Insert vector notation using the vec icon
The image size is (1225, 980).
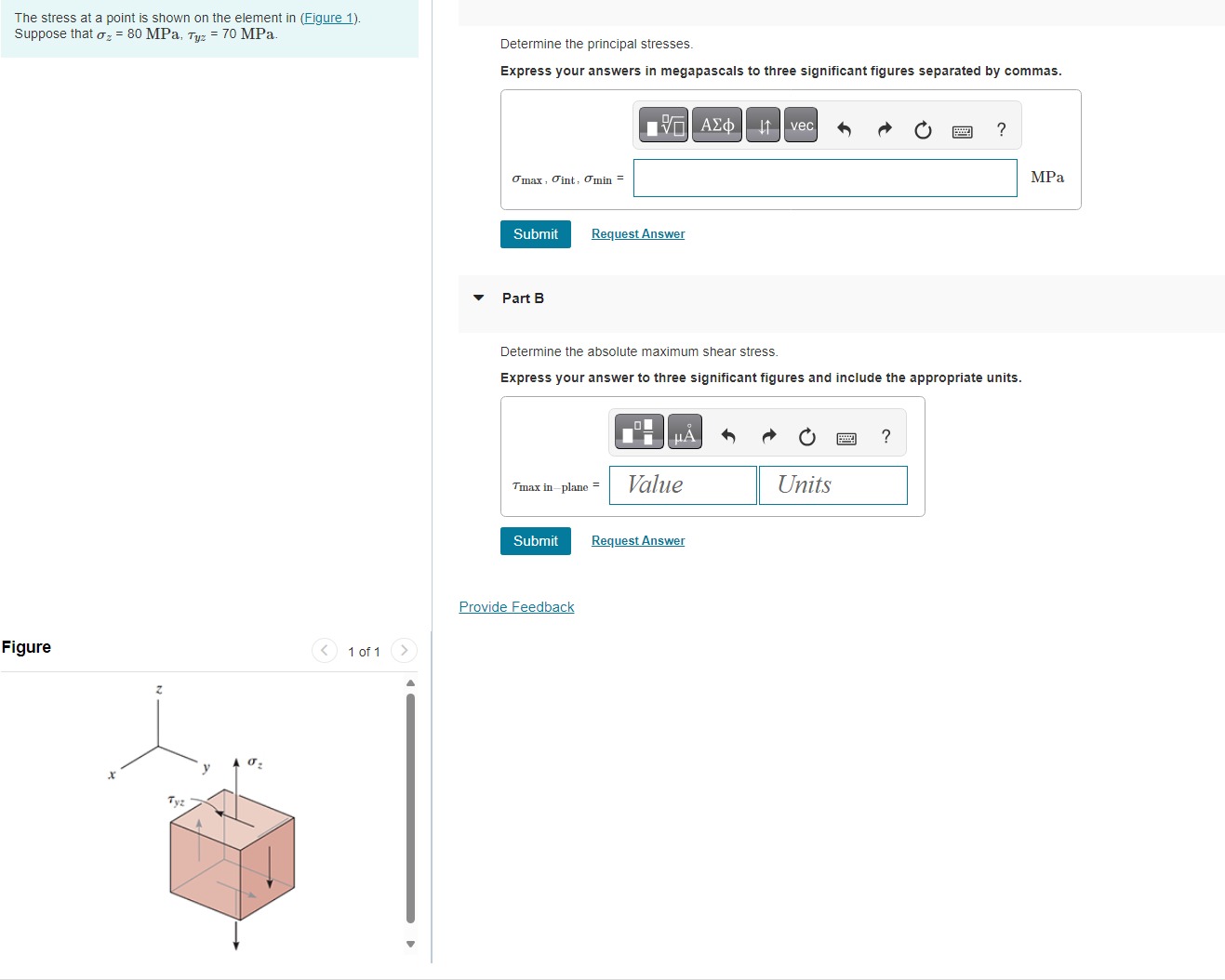pos(800,125)
